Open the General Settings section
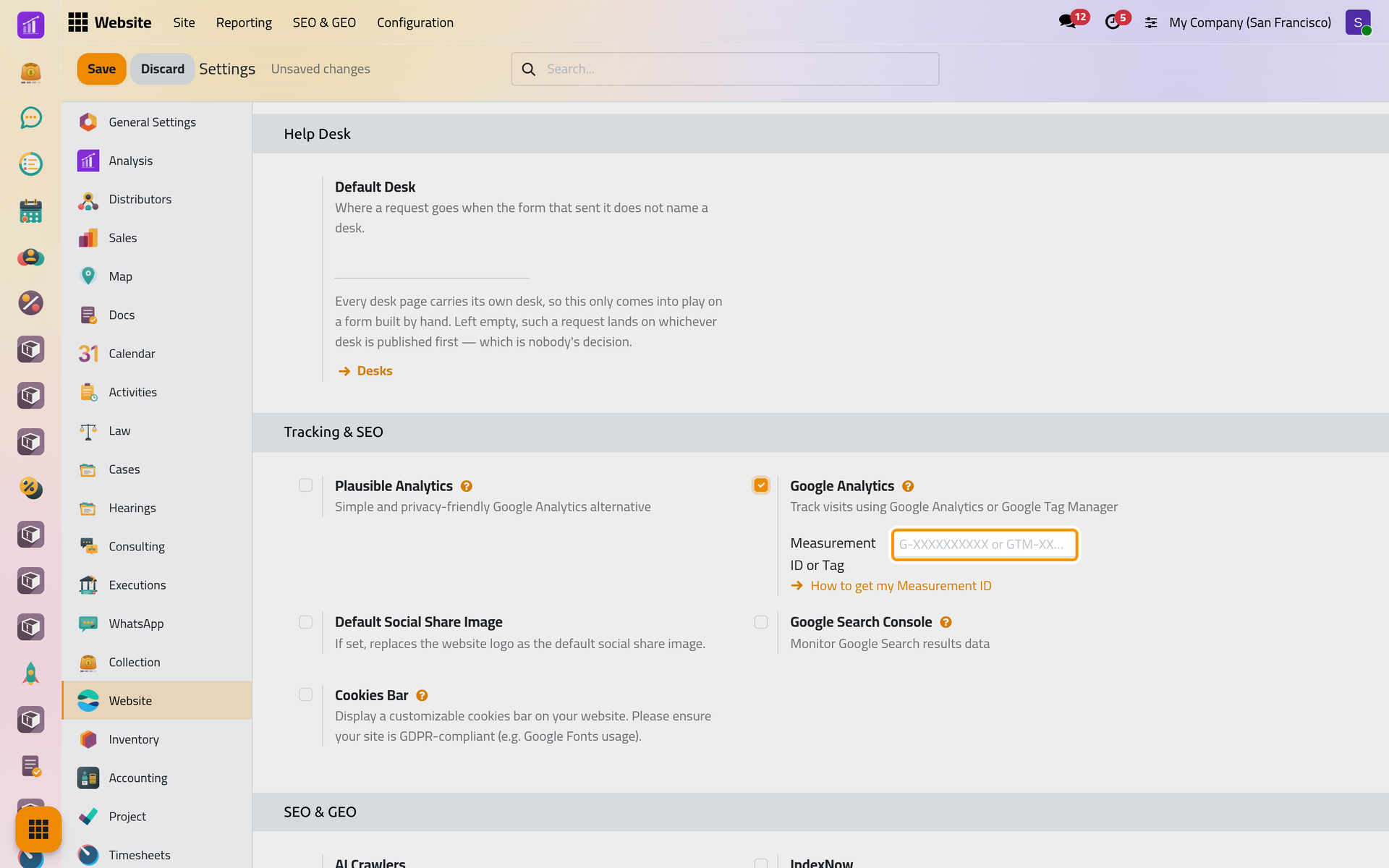 (157, 122)
